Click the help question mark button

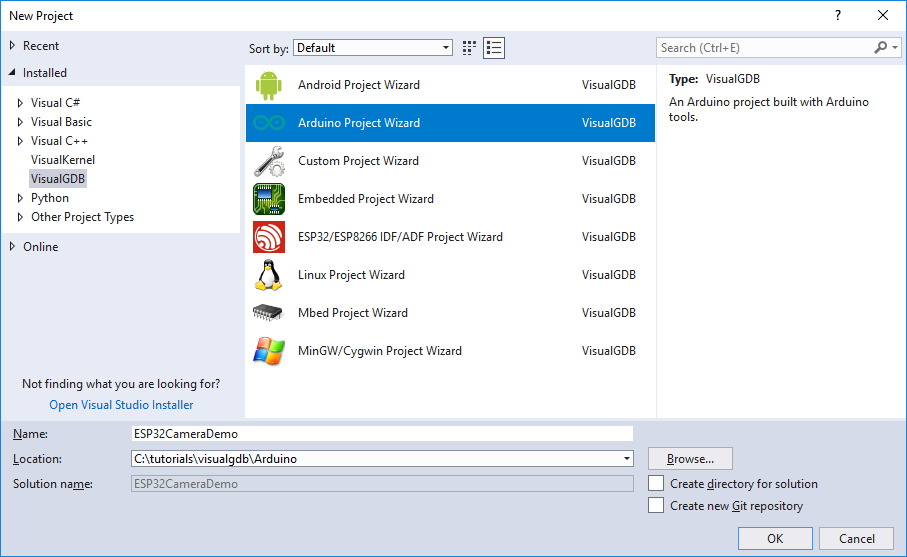coord(838,16)
